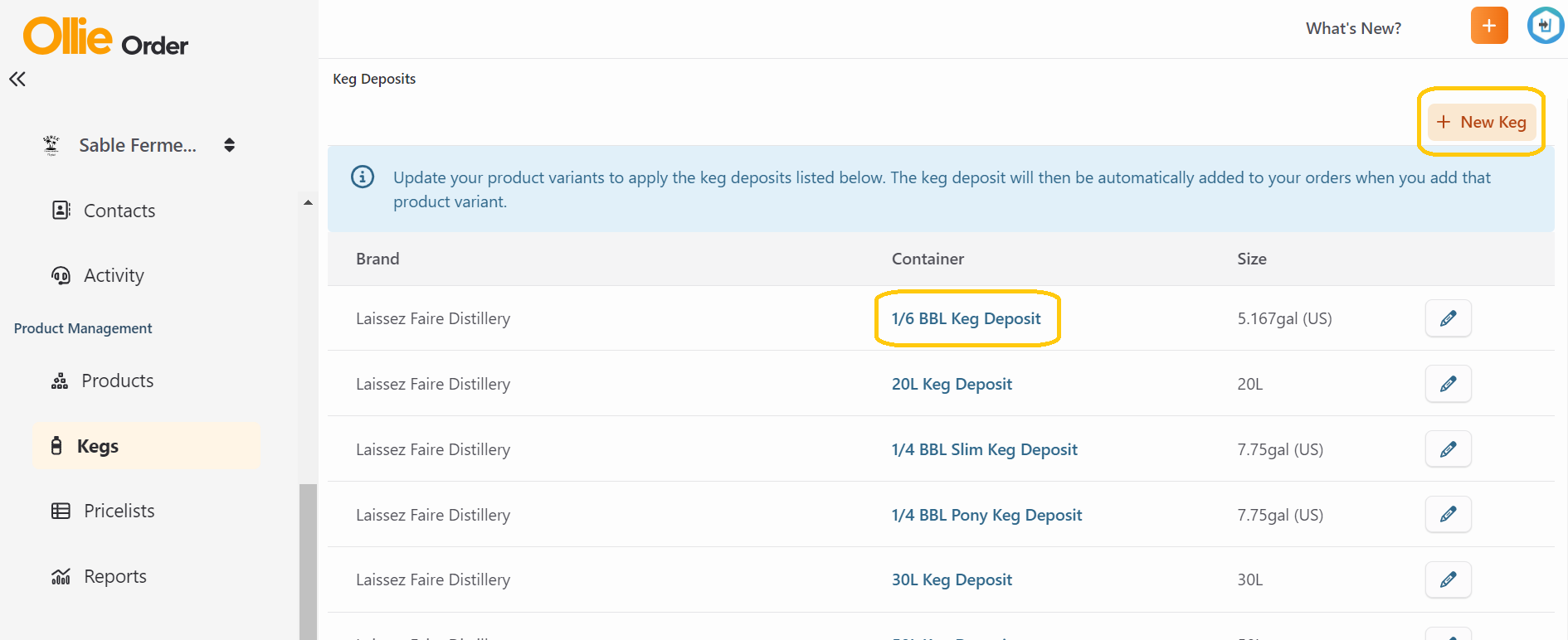Click the Pricelists table icon
The width and height of the screenshot is (1568, 640).
[x=61, y=510]
